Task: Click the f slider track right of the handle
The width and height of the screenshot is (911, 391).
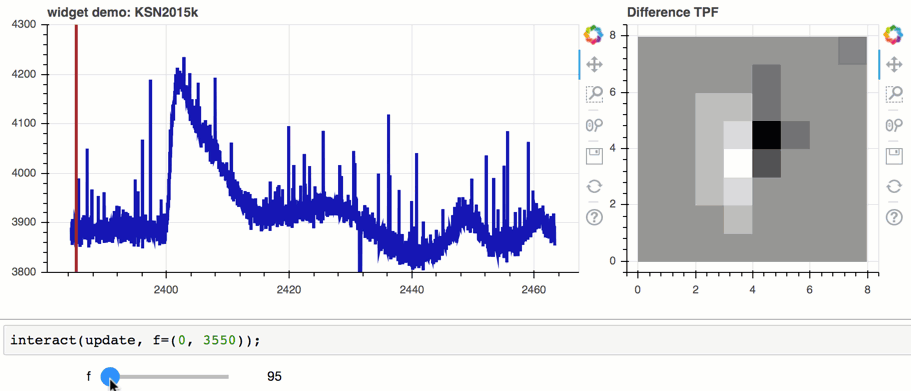Action: [x=174, y=377]
